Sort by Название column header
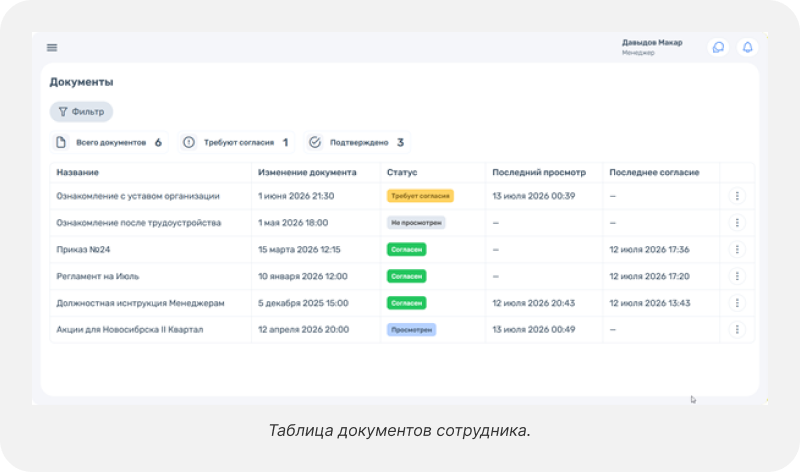The height and width of the screenshot is (472, 800). tap(78, 172)
